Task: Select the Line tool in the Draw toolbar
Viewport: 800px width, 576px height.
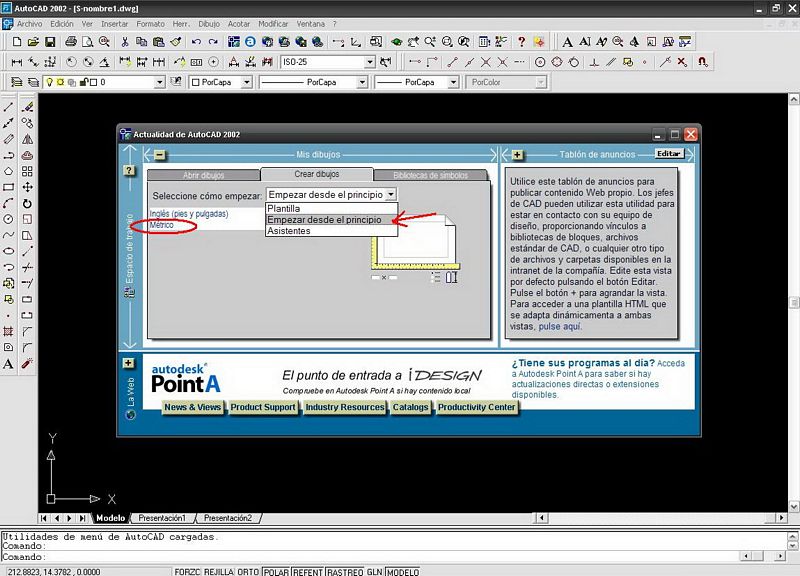Action: [9, 107]
